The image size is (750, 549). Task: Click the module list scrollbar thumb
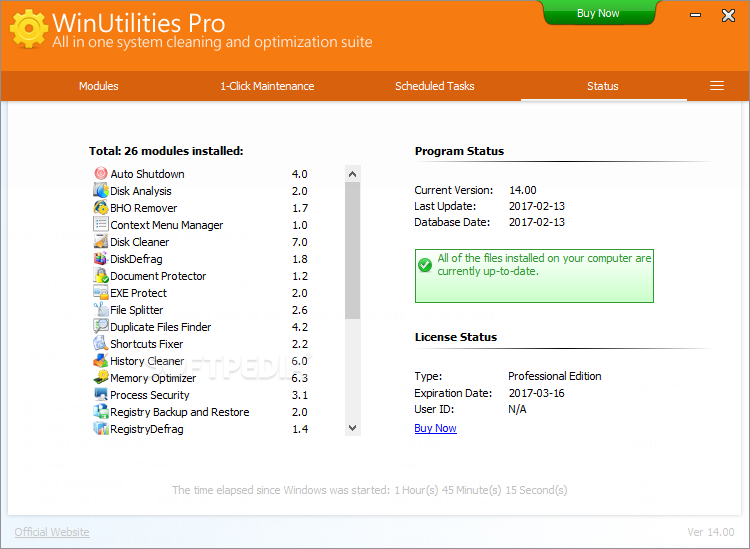click(353, 251)
